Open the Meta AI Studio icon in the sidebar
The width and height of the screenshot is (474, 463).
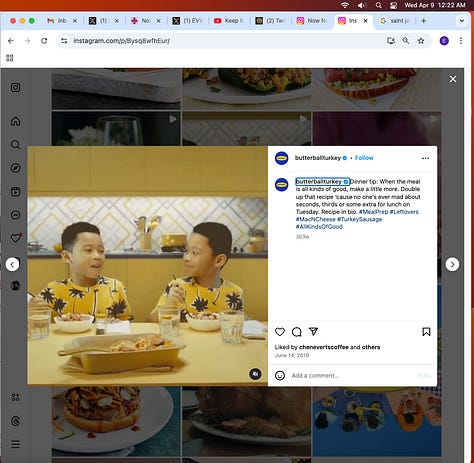coord(15,397)
